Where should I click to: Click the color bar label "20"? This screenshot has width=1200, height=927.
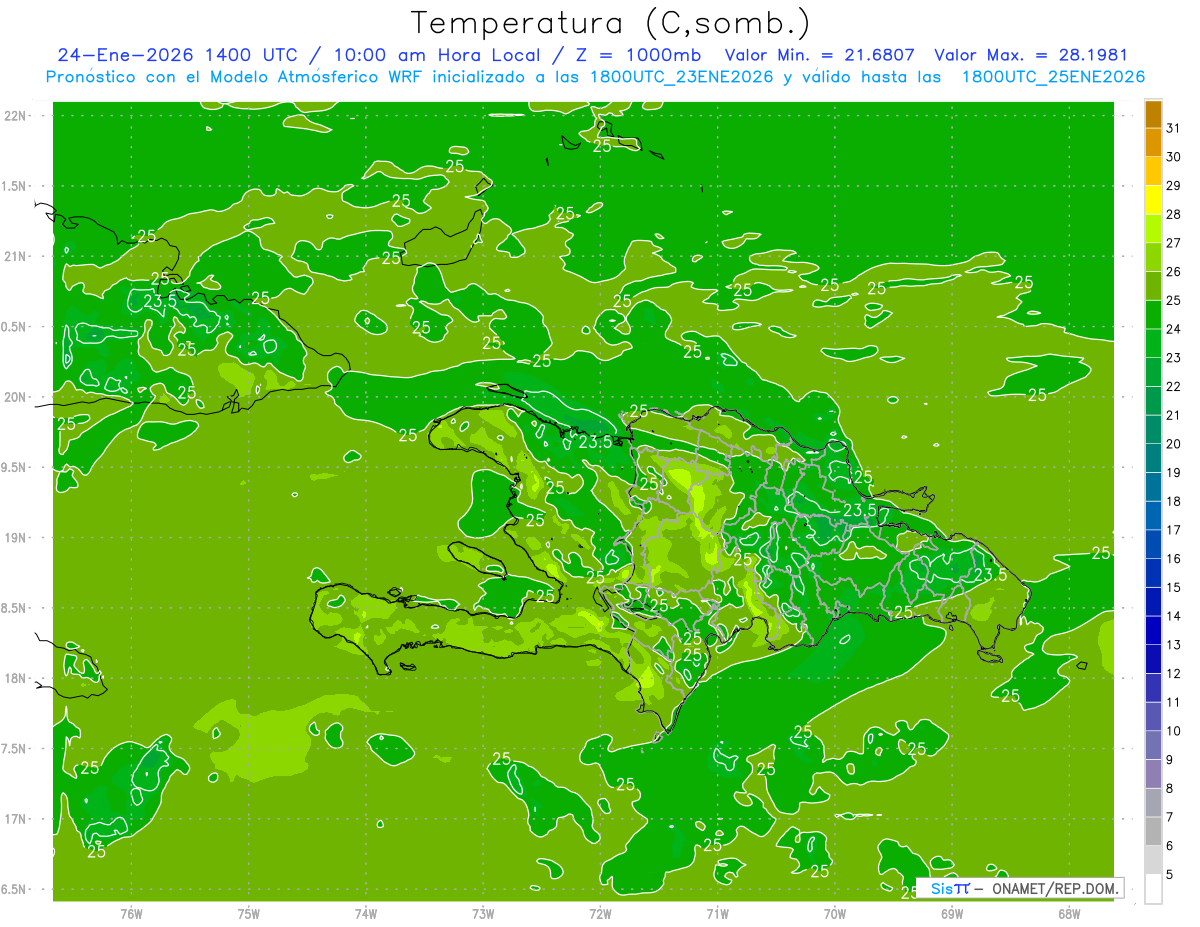pyautogui.click(x=1174, y=444)
